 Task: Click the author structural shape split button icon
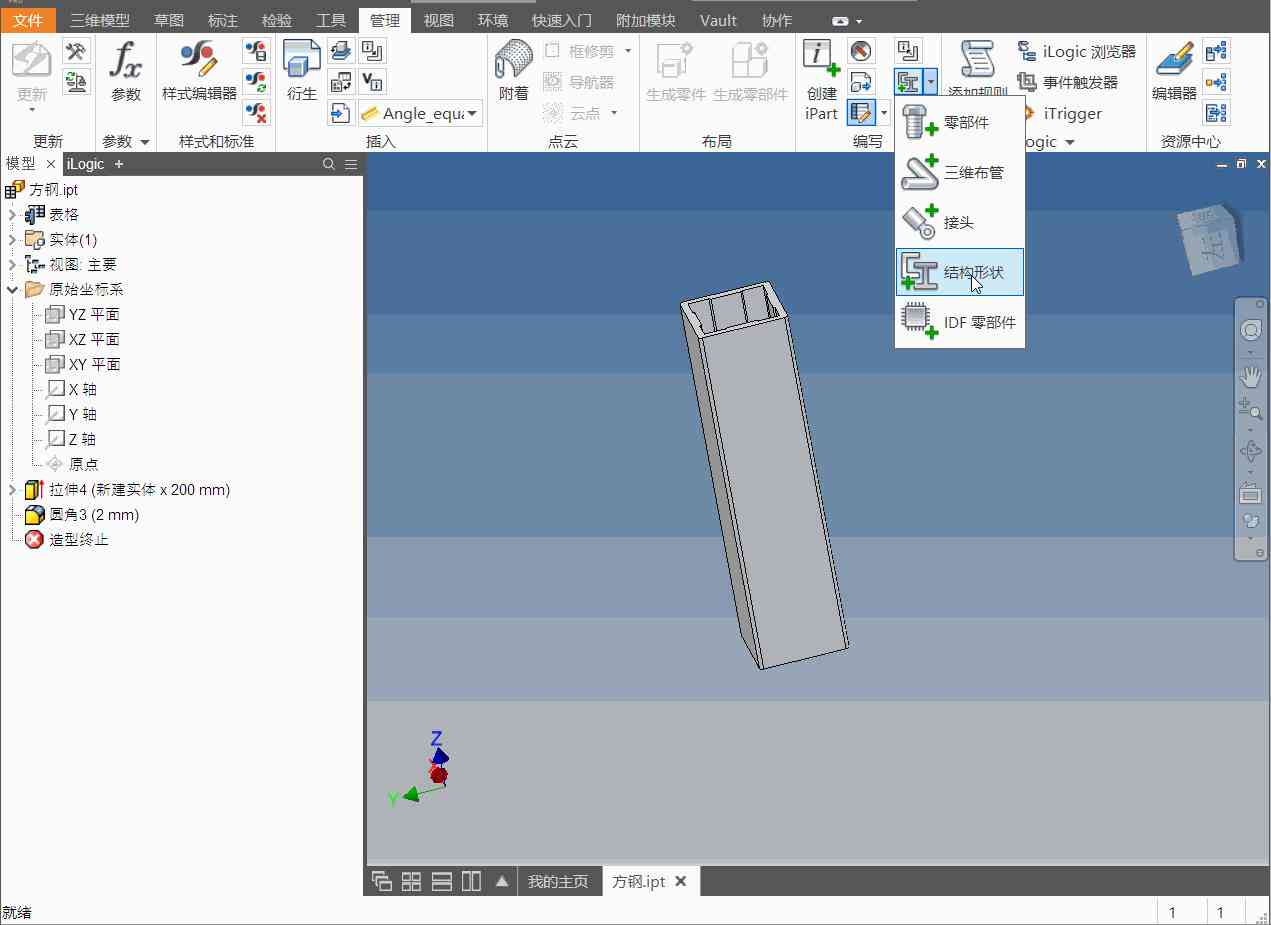point(908,82)
